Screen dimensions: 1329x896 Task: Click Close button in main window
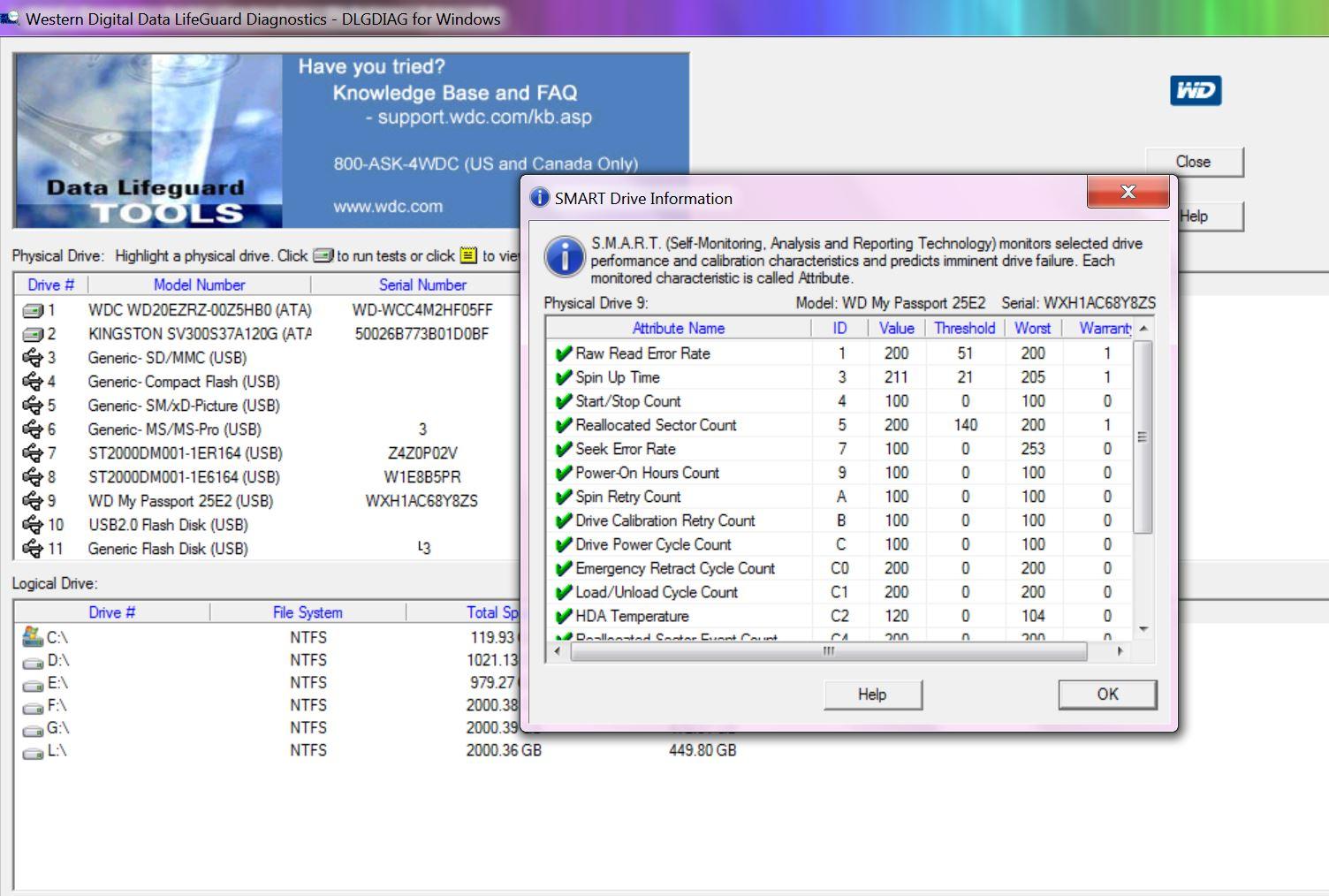[x=1193, y=162]
